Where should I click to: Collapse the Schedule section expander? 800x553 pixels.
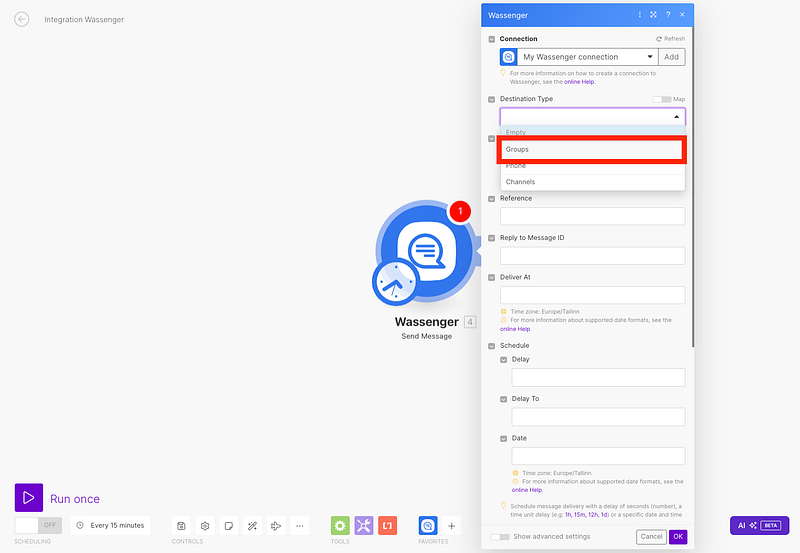[491, 346]
